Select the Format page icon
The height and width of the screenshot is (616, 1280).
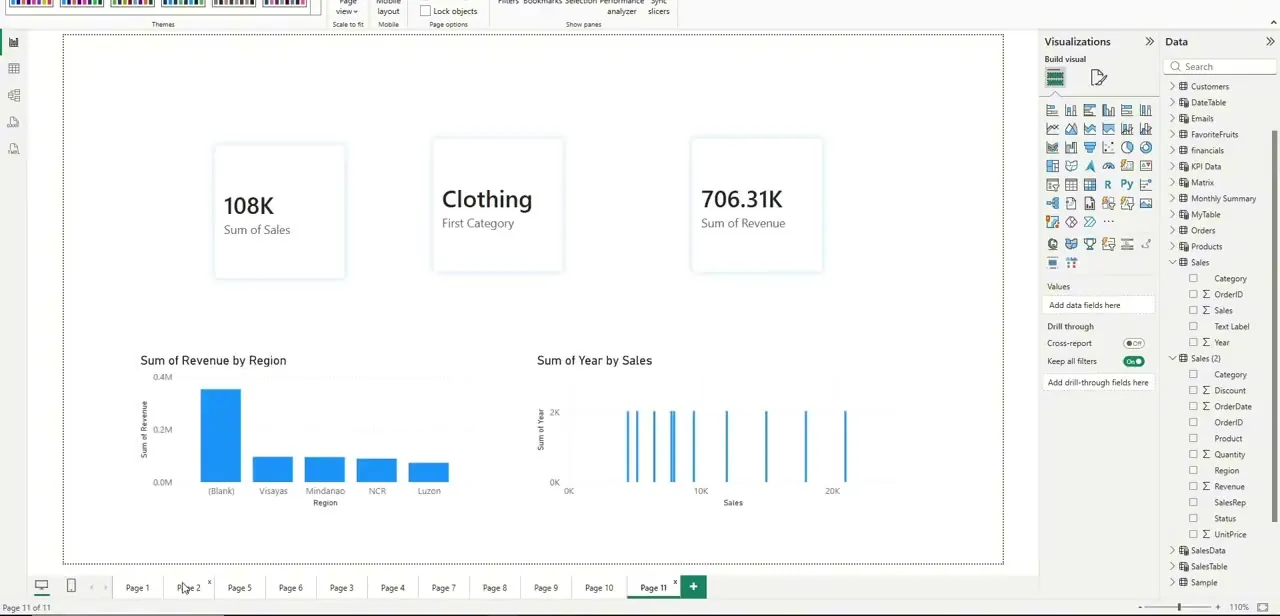pyautogui.click(x=1098, y=78)
